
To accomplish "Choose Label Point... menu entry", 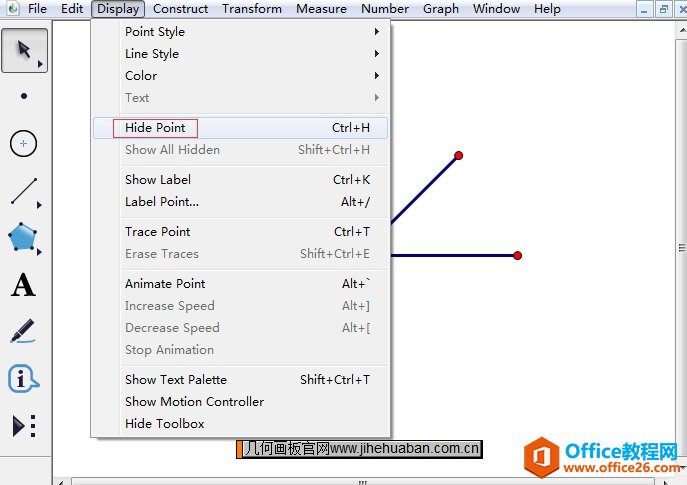I will tap(241, 202).
